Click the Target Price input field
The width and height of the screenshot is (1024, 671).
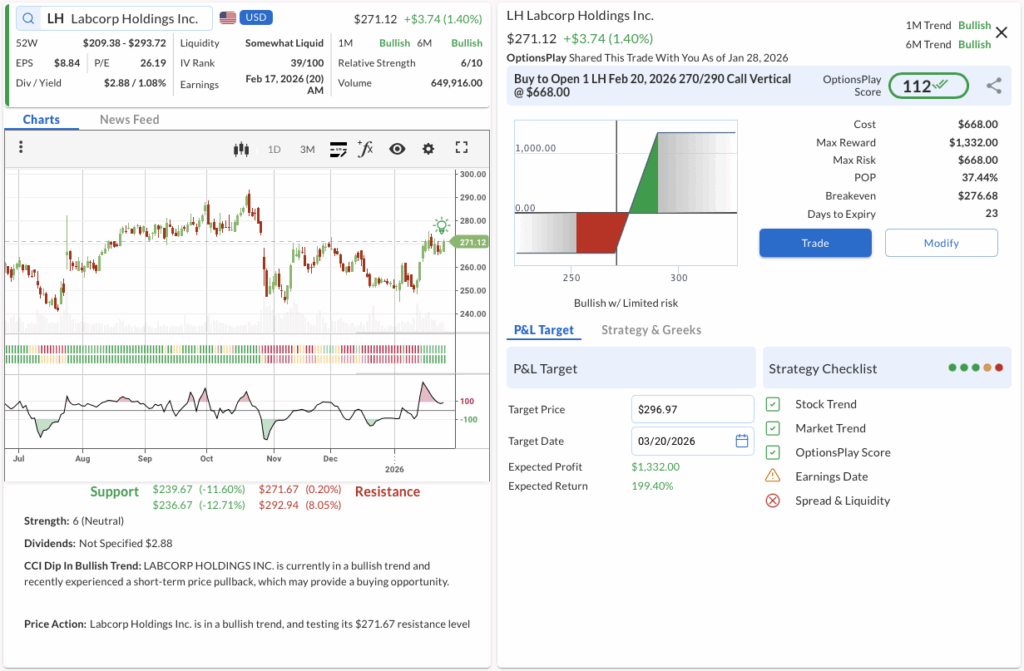tap(692, 409)
